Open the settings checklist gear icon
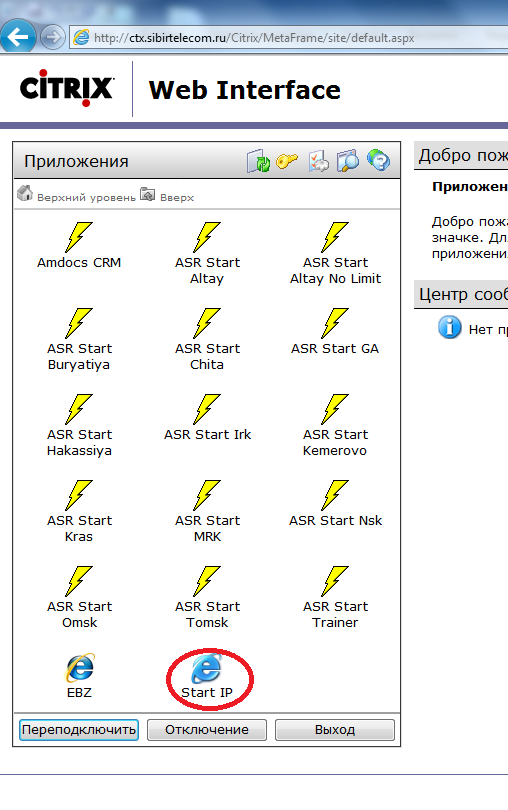The image size is (508, 810). pos(319,161)
